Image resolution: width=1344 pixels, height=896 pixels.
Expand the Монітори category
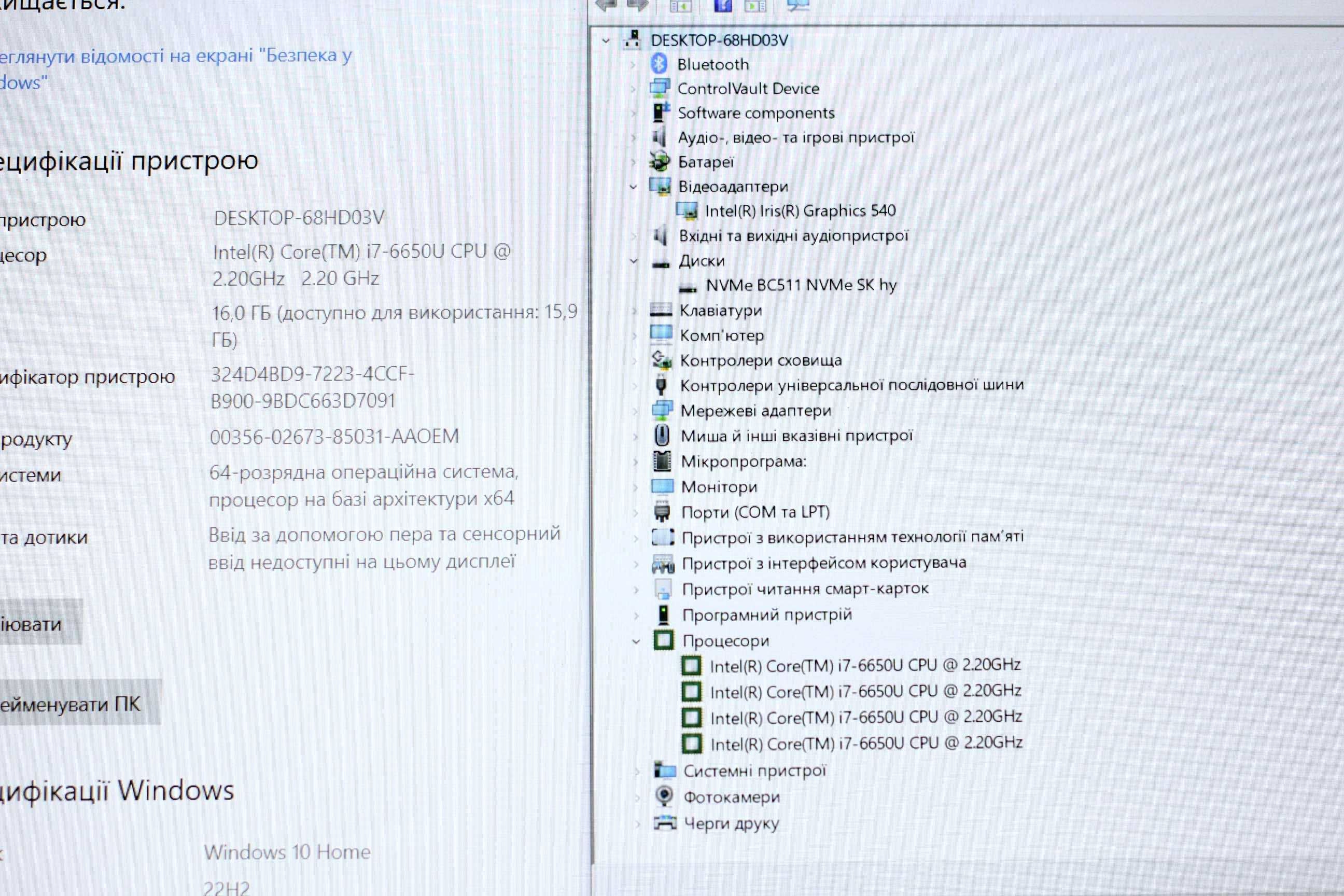(635, 487)
